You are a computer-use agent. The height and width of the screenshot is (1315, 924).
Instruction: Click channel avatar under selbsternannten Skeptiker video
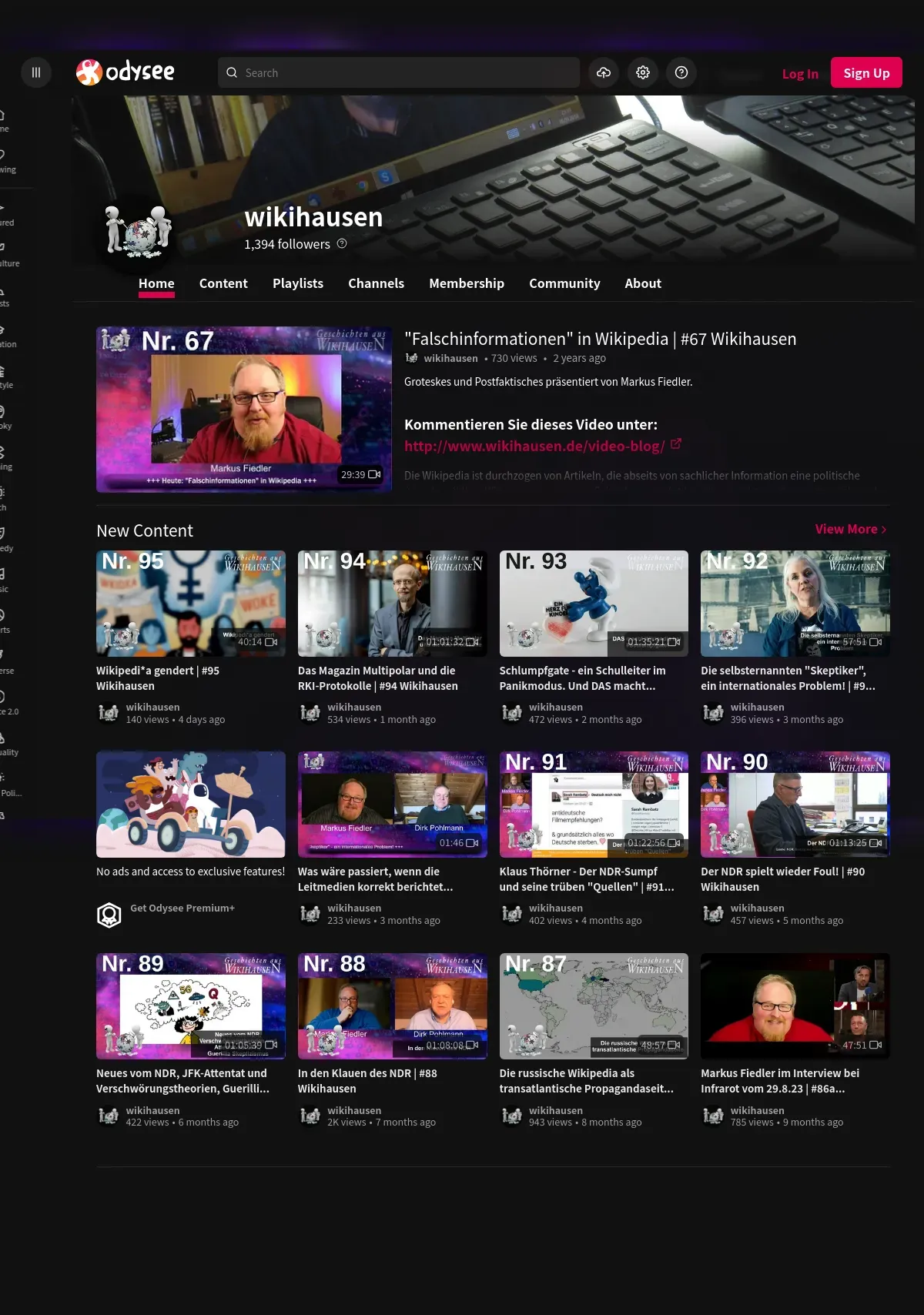pyautogui.click(x=713, y=713)
